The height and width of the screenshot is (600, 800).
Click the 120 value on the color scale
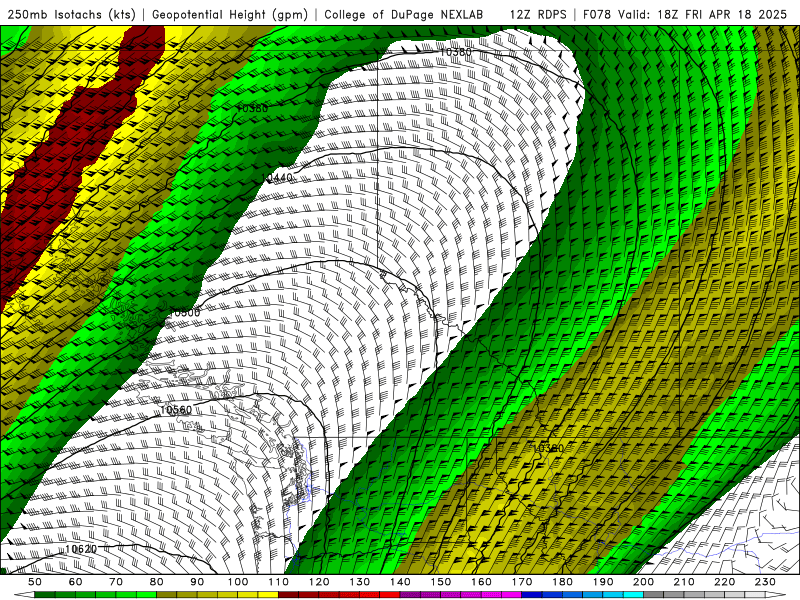coord(319,582)
